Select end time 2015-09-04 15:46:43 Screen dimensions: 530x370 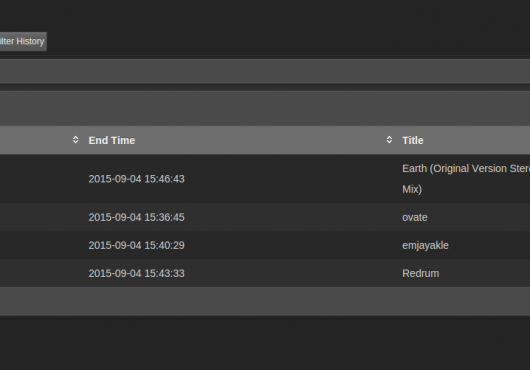(x=137, y=179)
